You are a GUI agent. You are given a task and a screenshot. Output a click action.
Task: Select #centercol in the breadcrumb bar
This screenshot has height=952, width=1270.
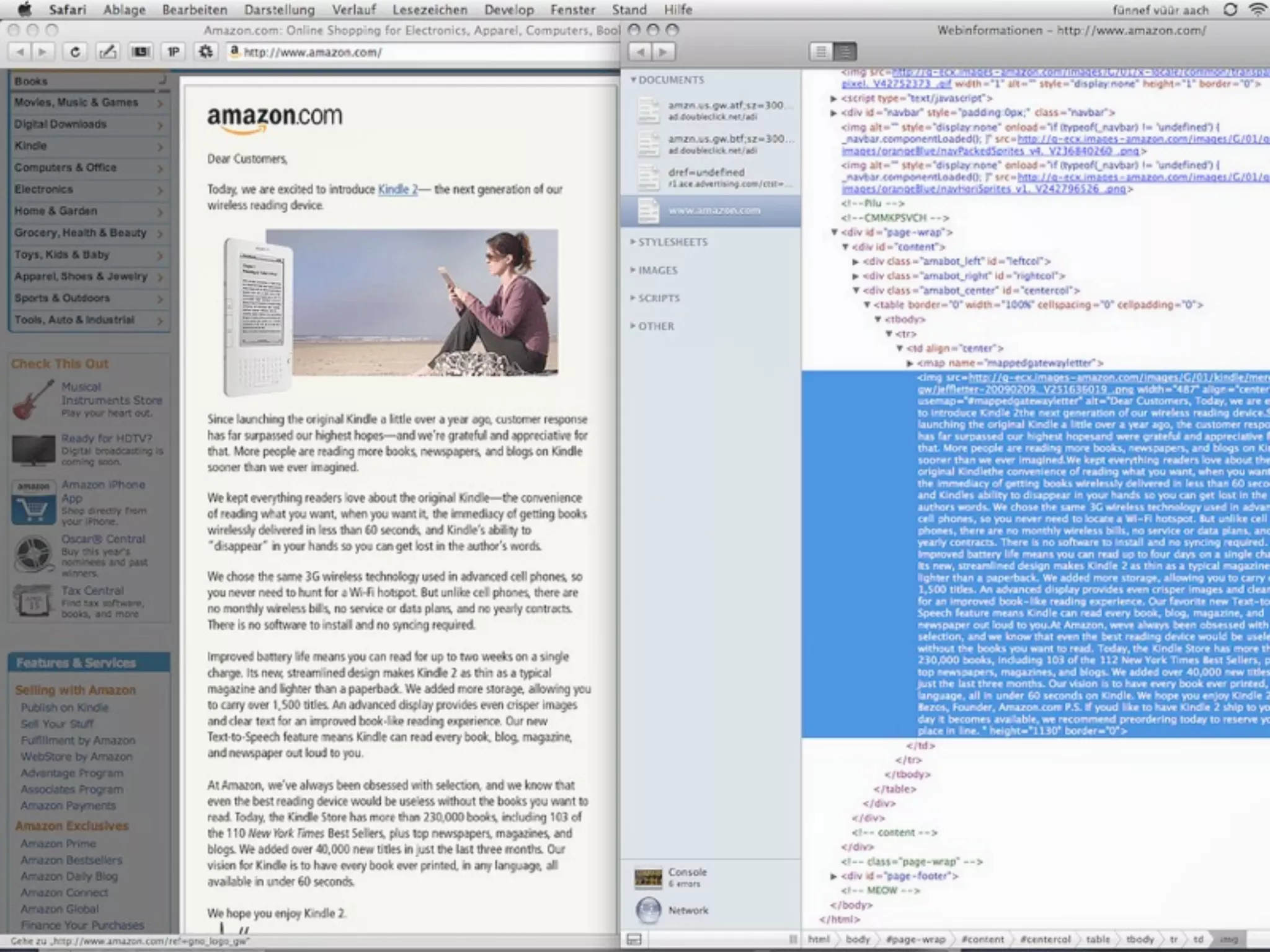1045,940
